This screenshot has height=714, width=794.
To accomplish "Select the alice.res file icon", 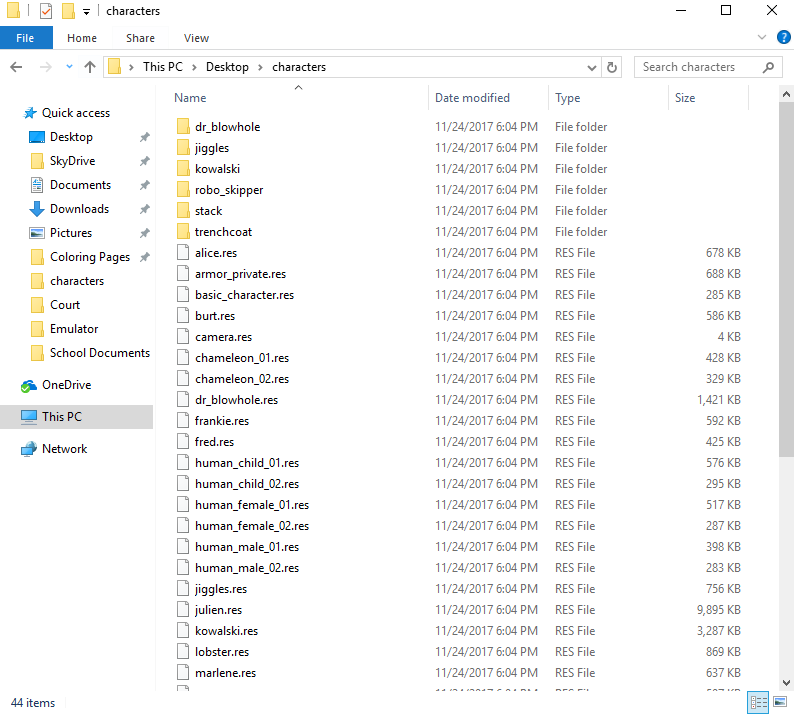I will (183, 253).
